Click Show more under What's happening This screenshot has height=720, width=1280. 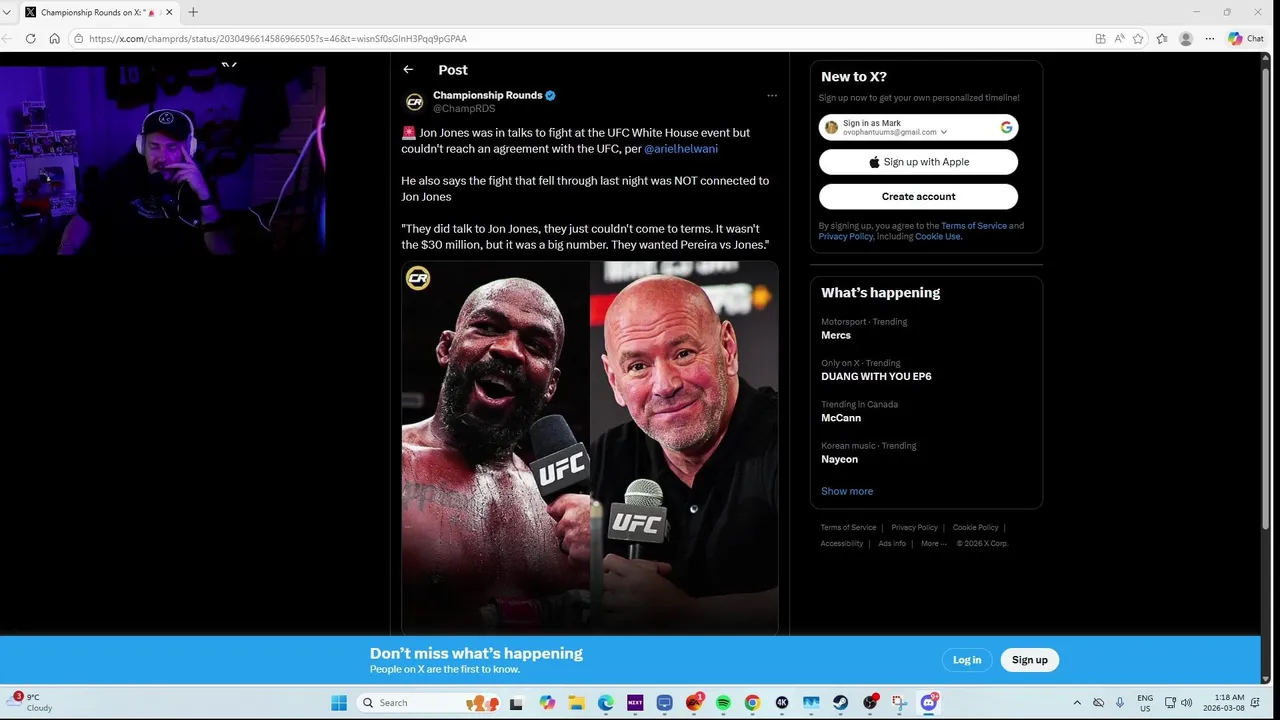(x=847, y=491)
